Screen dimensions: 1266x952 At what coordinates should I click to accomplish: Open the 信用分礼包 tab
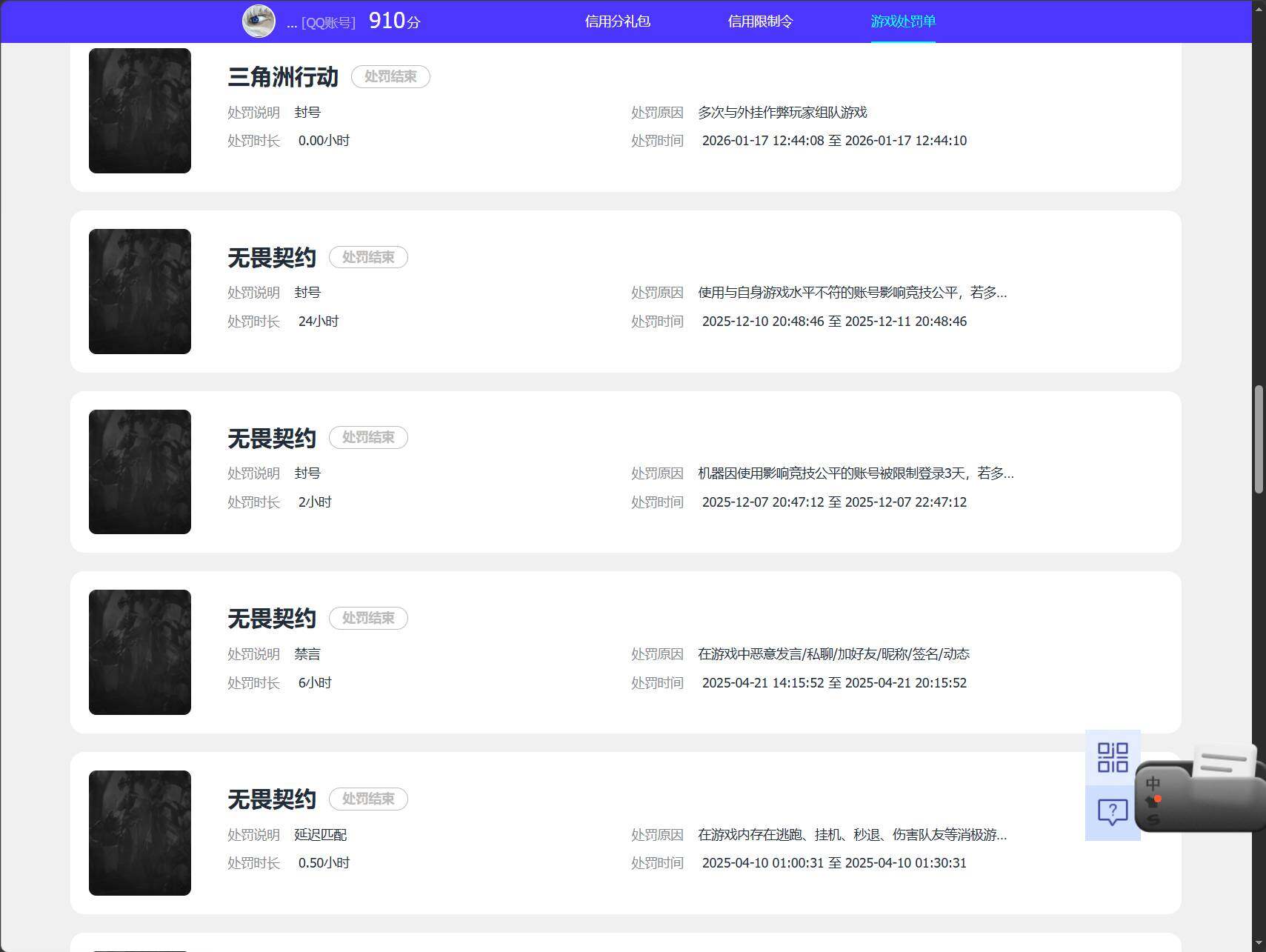click(617, 21)
